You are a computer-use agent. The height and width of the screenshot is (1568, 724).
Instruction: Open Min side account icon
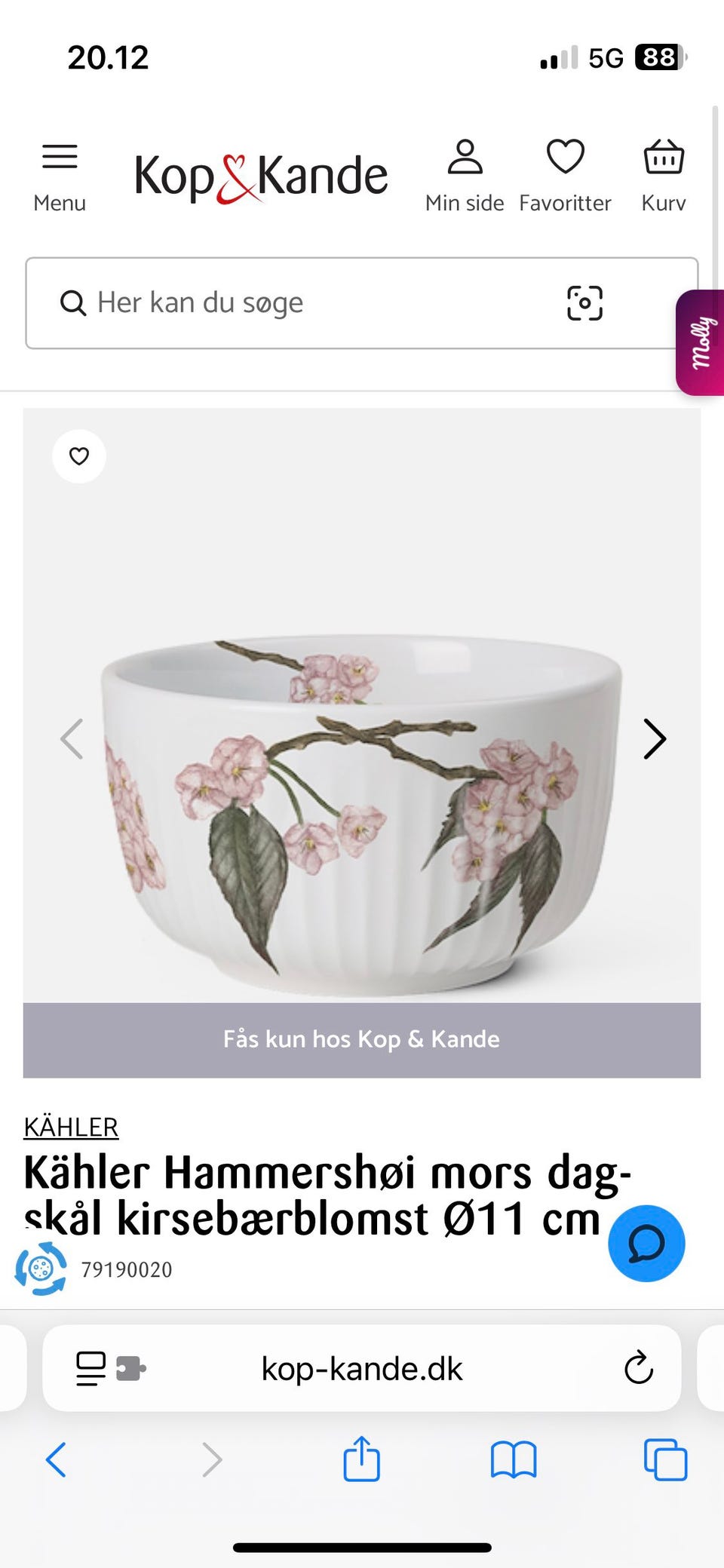coord(465,176)
